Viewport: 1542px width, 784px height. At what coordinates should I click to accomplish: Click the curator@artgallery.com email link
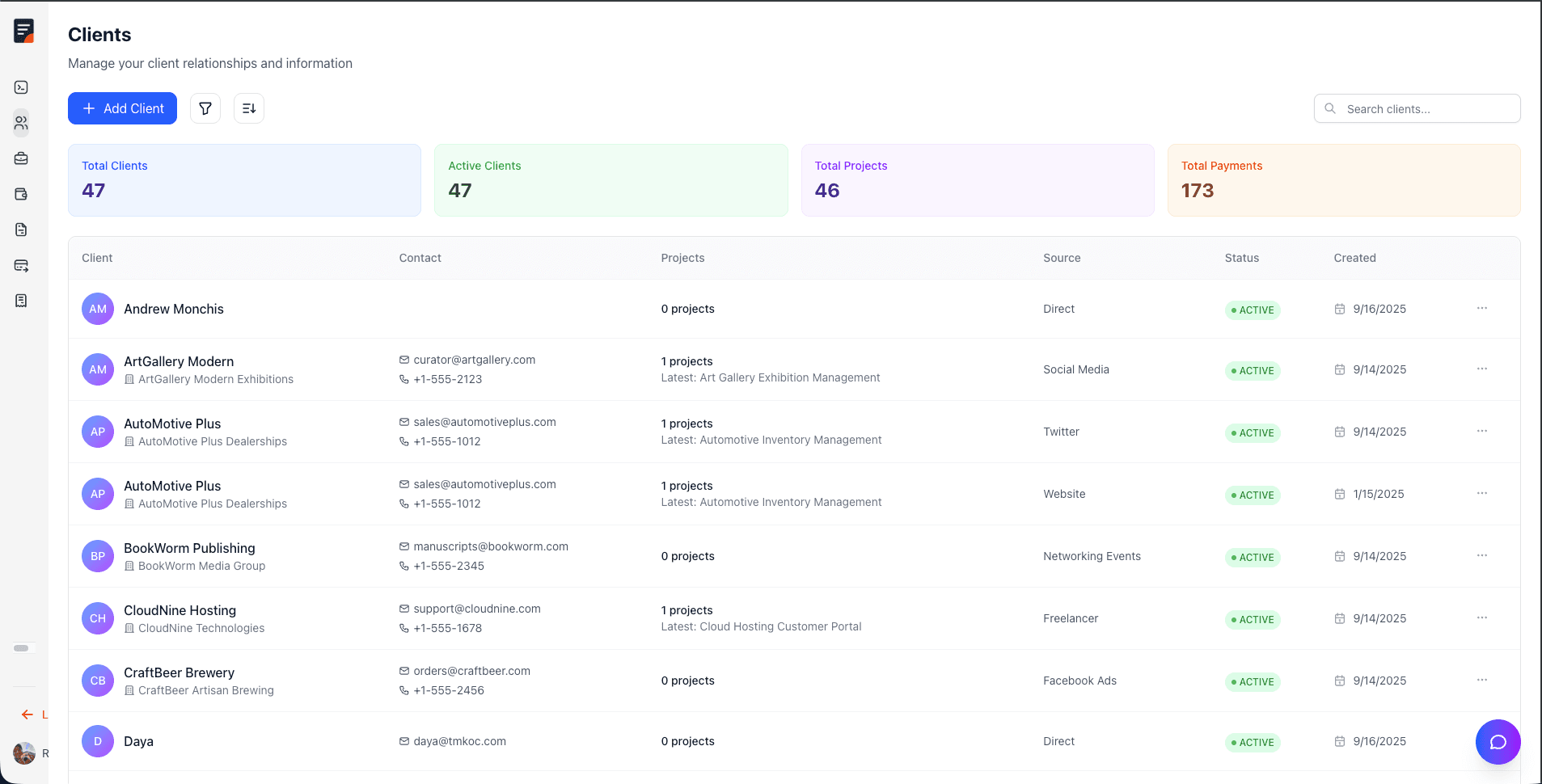[x=474, y=360]
